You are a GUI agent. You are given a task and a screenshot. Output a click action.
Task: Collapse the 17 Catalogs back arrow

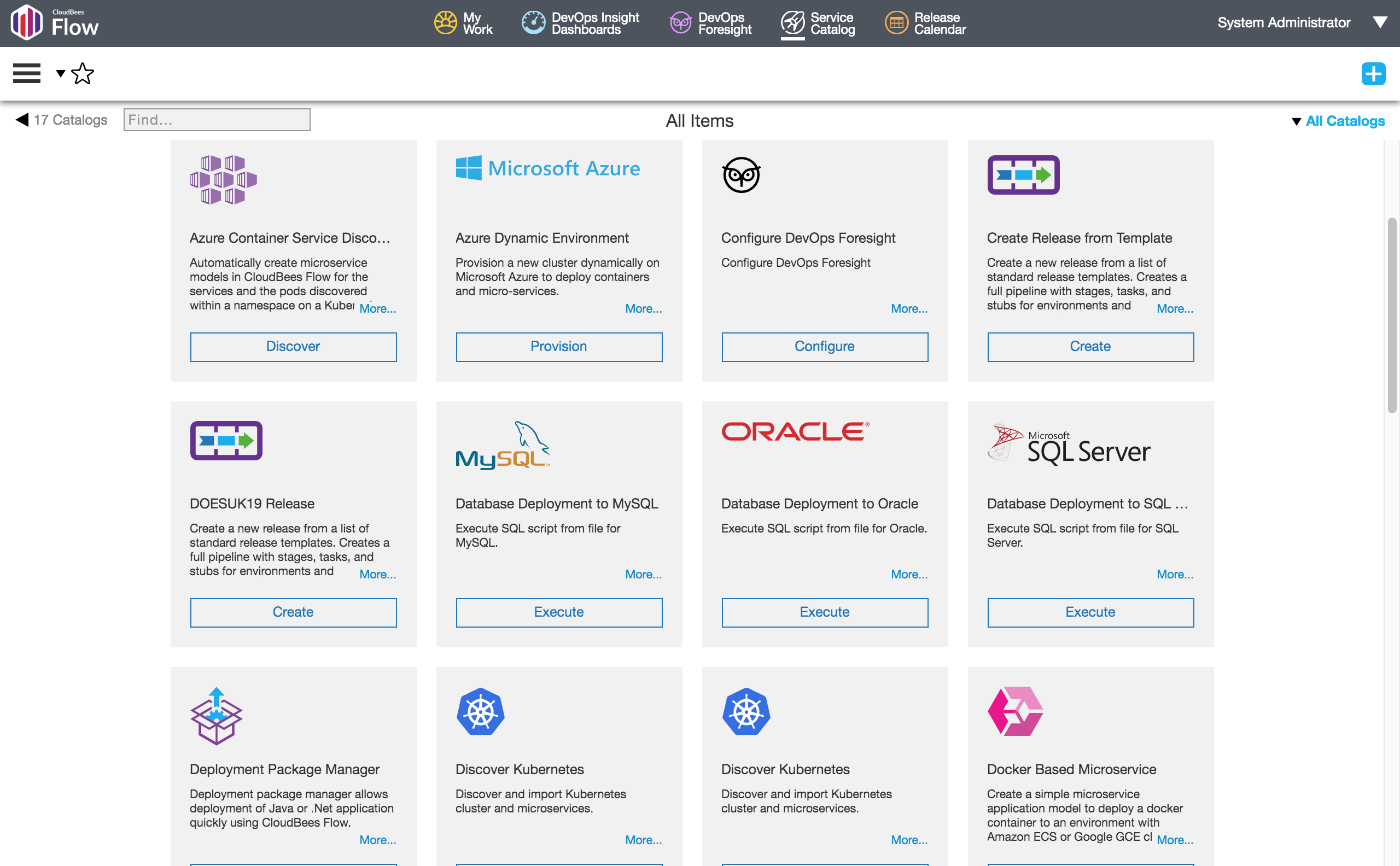22,120
